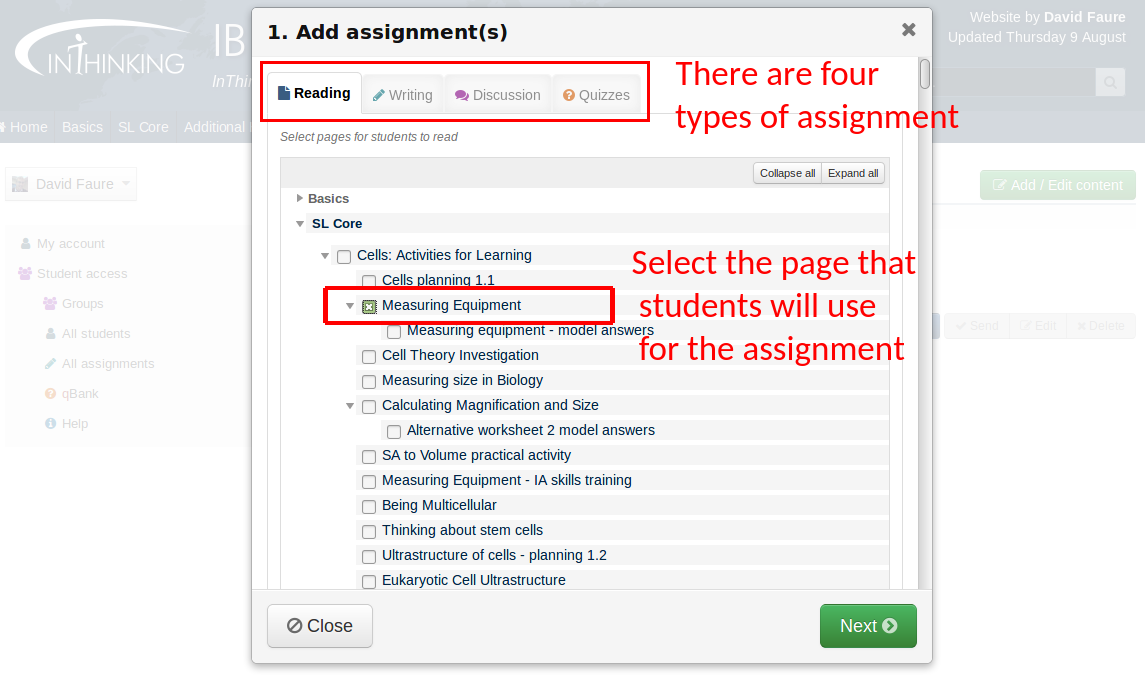
Task: Expand the Basics tree section
Action: 300,199
